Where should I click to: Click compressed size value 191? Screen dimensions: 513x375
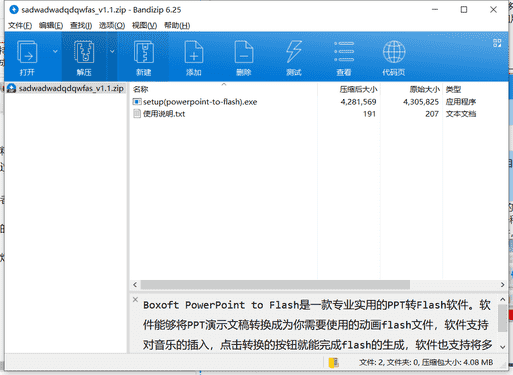coord(369,114)
